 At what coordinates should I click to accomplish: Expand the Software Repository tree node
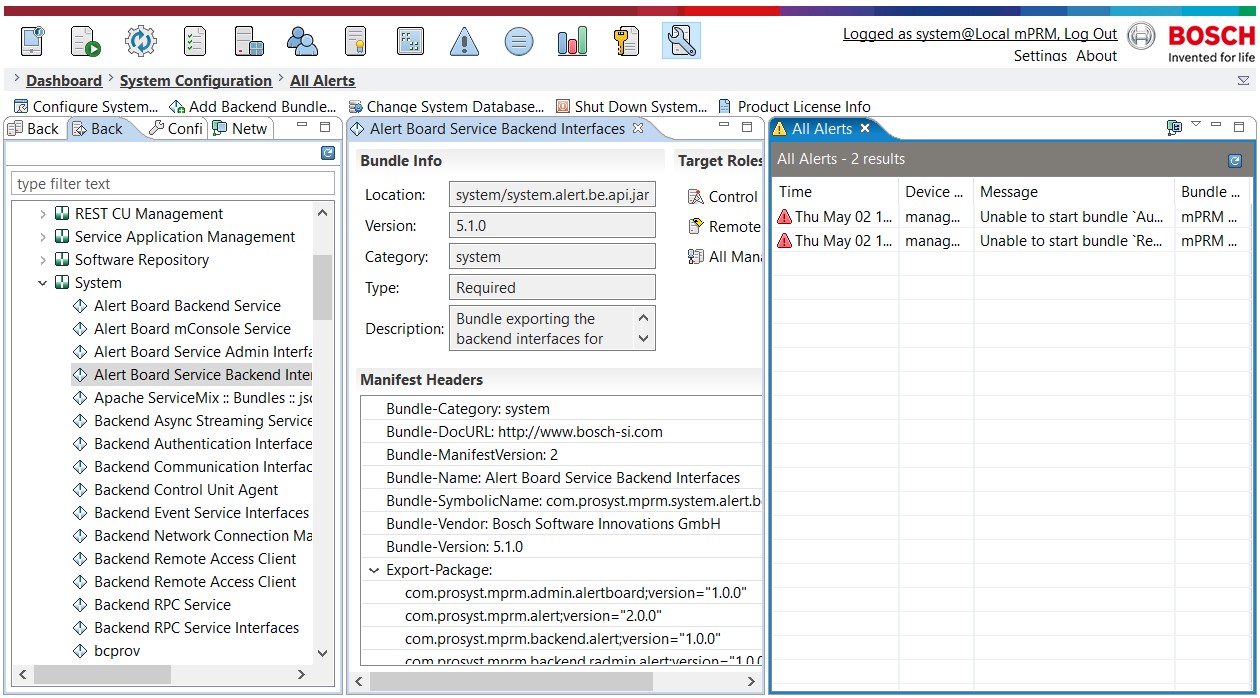(x=43, y=260)
